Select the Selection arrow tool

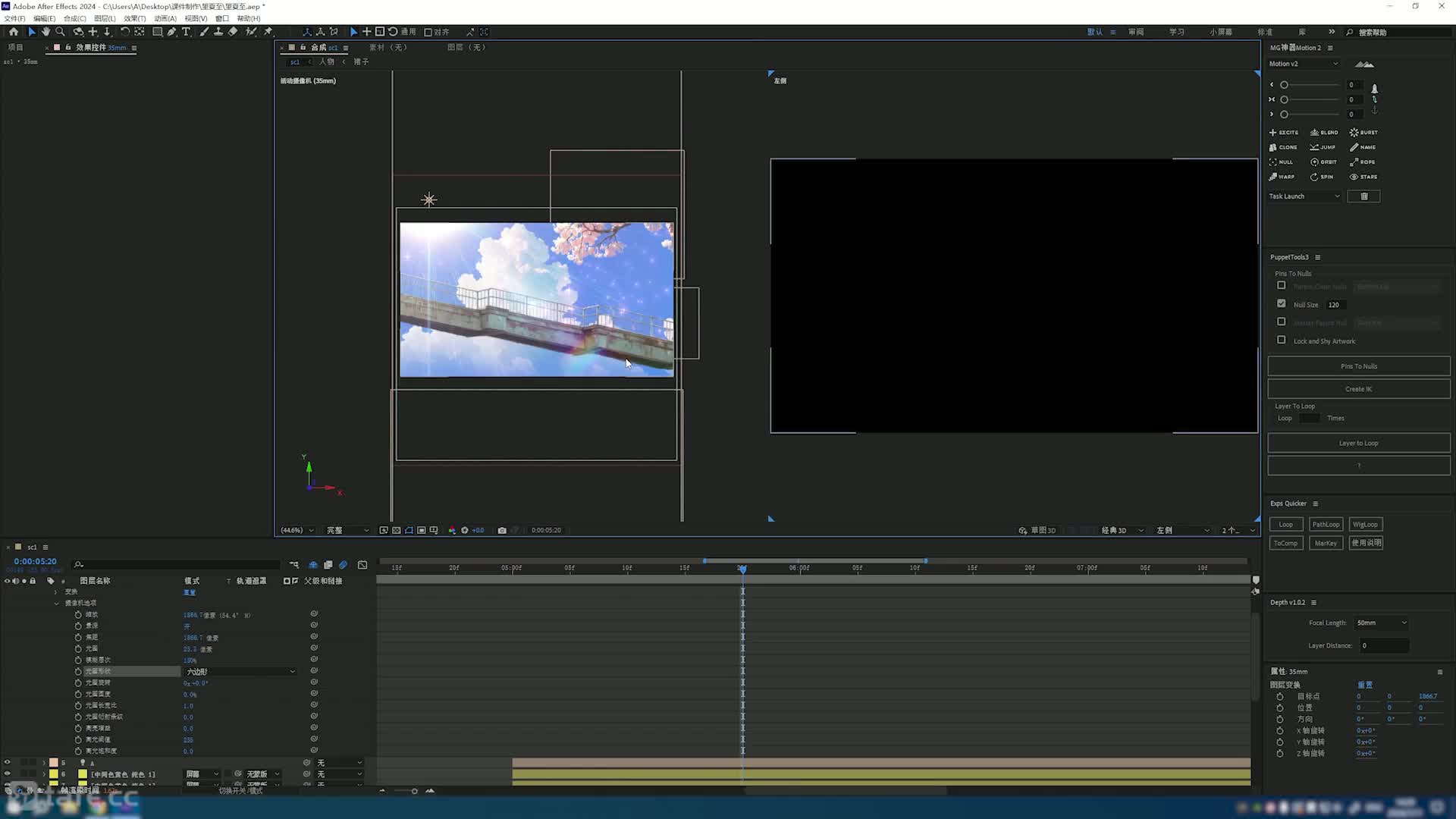pyautogui.click(x=31, y=32)
